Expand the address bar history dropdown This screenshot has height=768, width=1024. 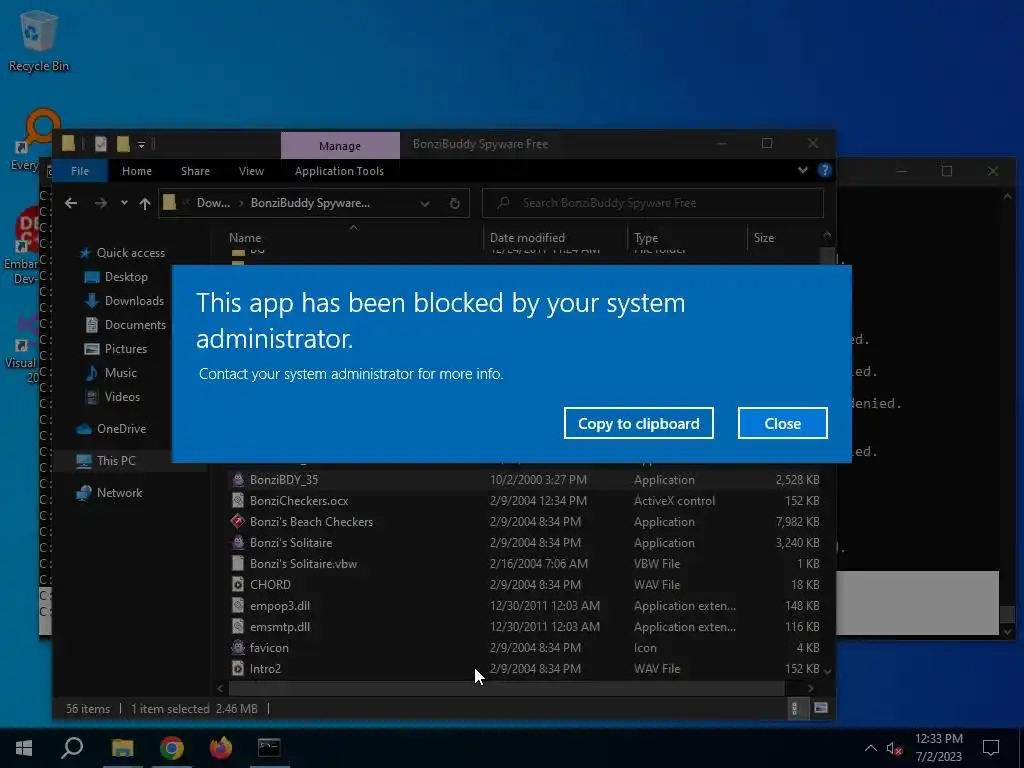[425, 203]
